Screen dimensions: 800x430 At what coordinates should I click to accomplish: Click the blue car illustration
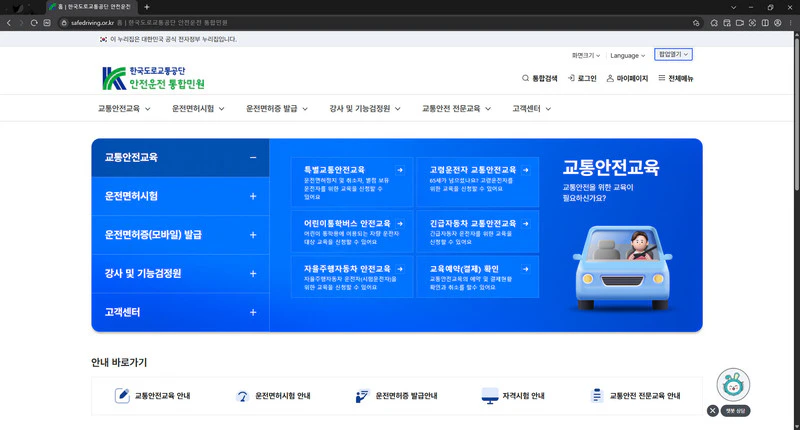tap(622, 268)
